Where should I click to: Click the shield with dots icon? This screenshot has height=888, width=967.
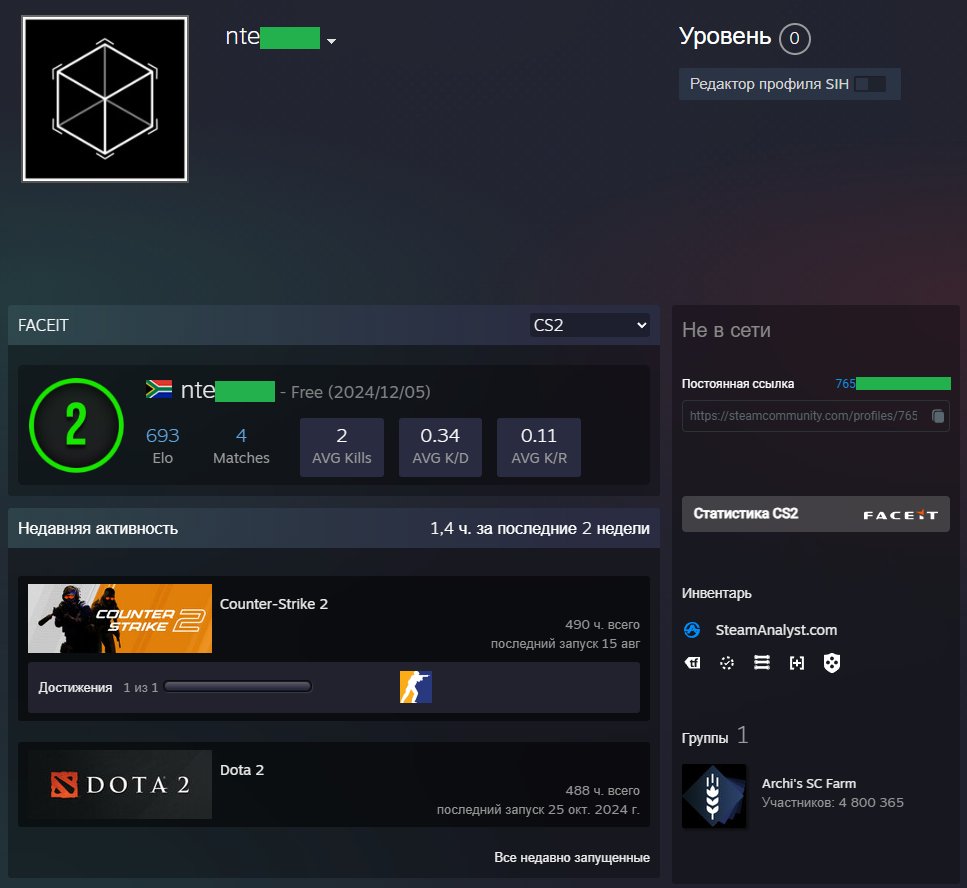click(831, 663)
